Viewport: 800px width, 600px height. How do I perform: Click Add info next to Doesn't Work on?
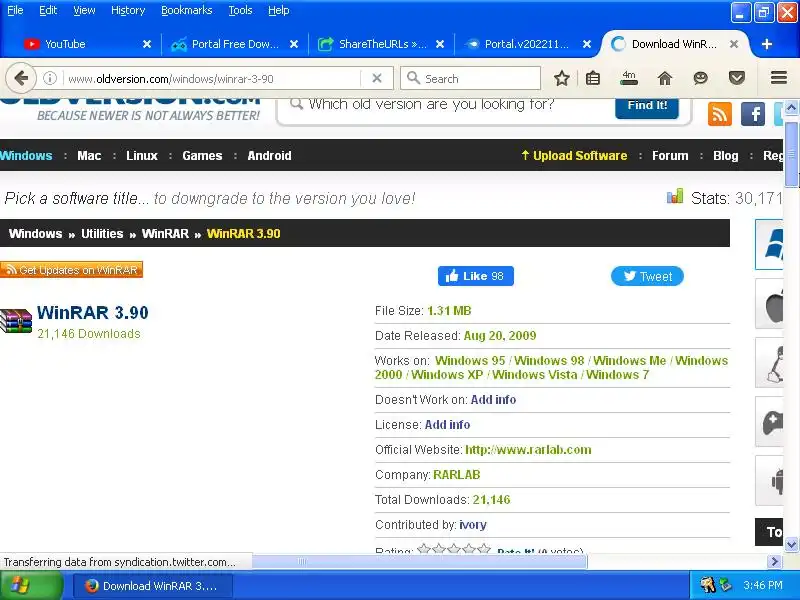[493, 399]
